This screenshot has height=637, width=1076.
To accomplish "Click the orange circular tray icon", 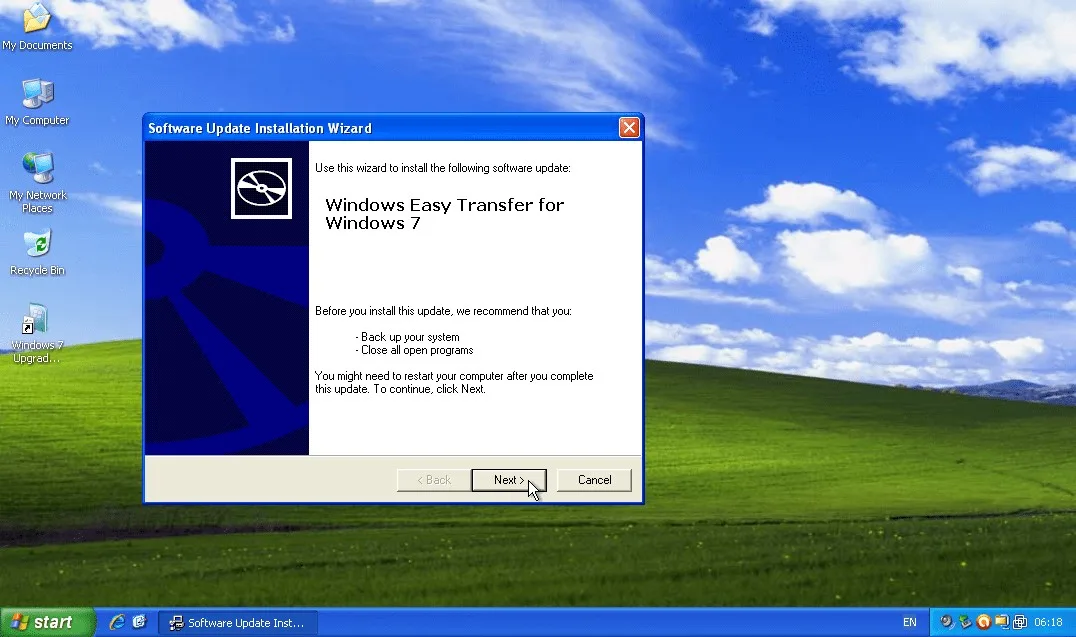I will 983,622.
